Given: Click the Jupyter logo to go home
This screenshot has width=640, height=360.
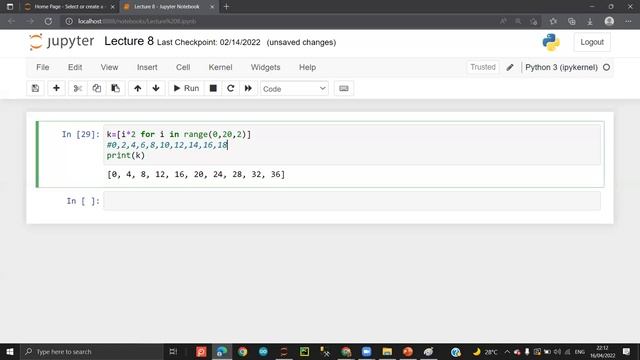Looking at the screenshot, I should click(62, 42).
